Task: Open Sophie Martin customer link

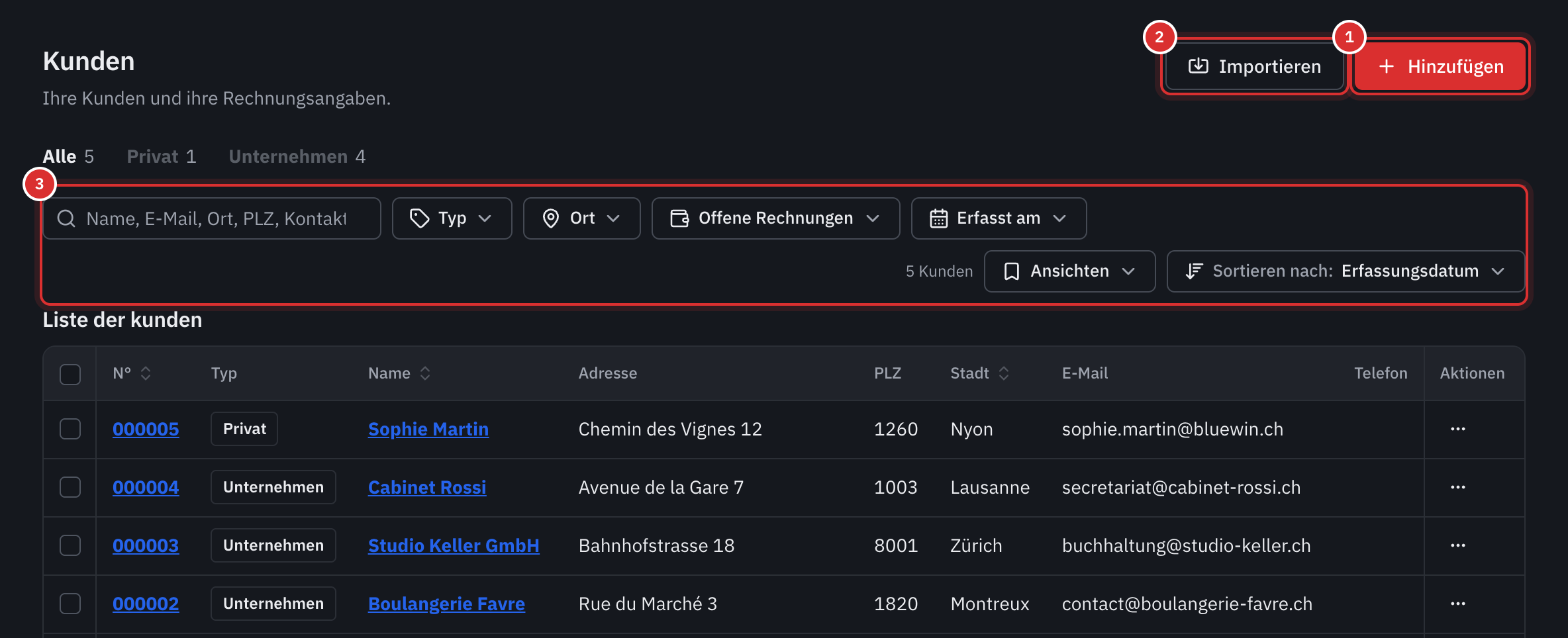Action: [x=428, y=429]
